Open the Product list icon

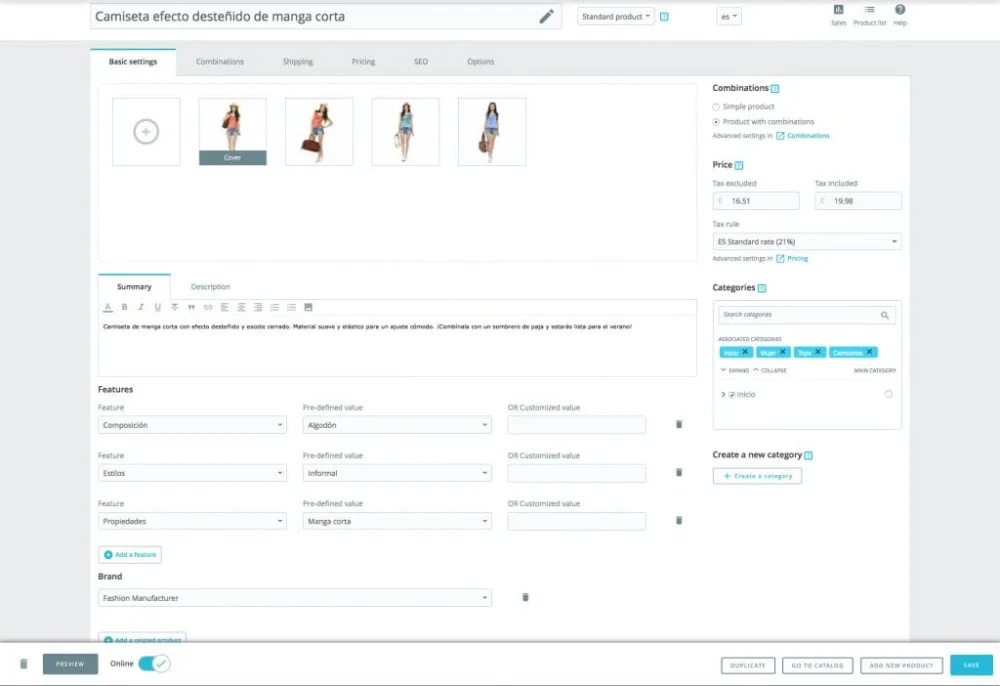point(869,10)
